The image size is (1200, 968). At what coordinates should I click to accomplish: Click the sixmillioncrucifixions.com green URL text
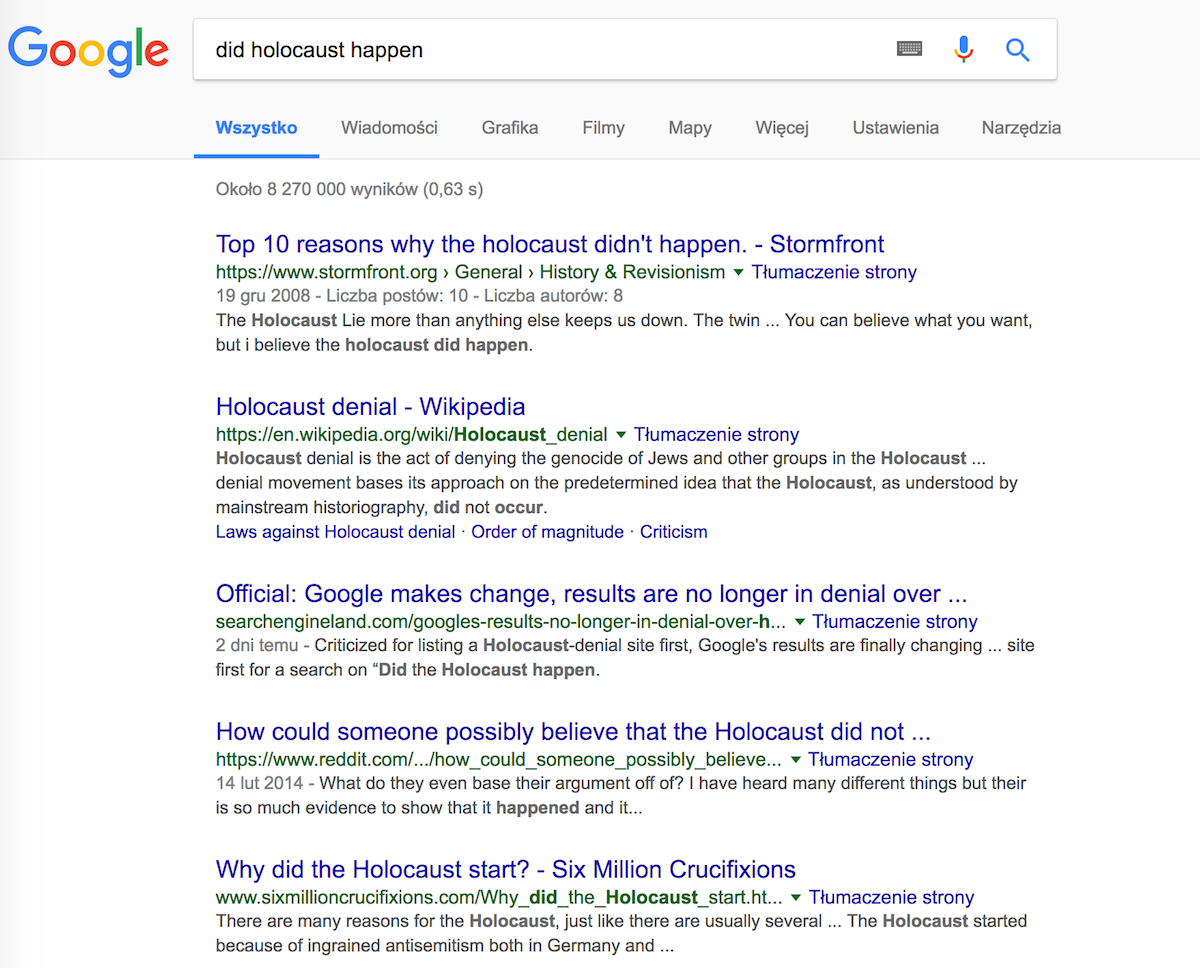pyautogui.click(x=500, y=898)
